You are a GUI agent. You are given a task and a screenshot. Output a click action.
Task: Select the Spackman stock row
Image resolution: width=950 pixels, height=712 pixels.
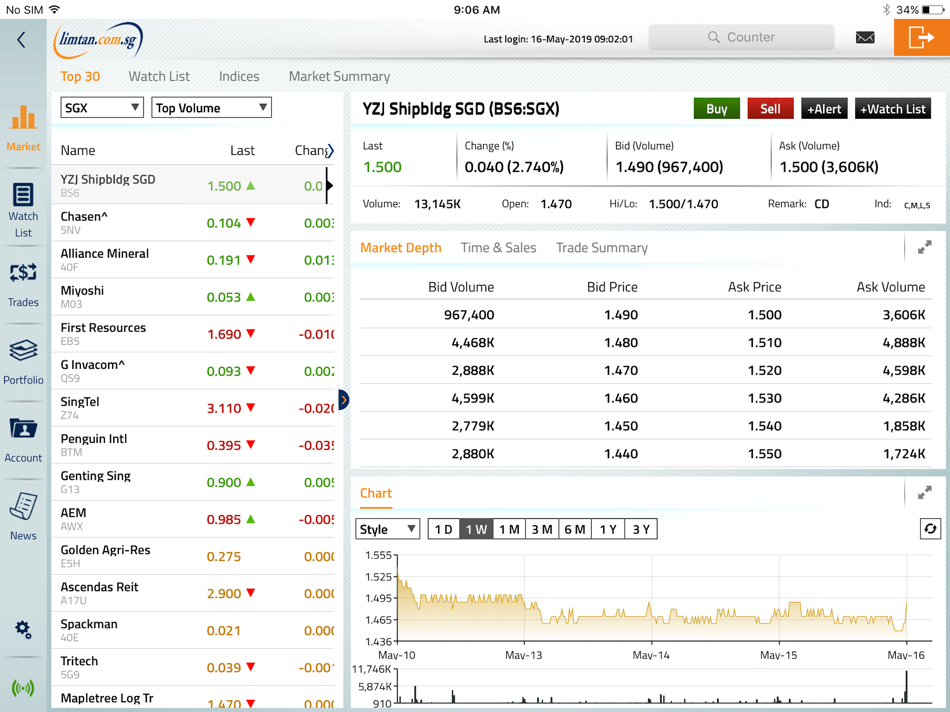click(193, 629)
